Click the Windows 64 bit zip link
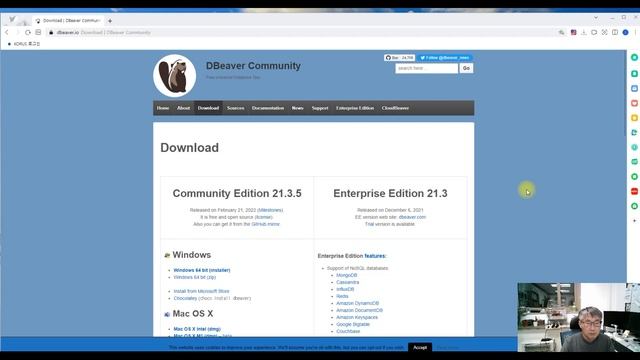This screenshot has width=640, height=360. click(195, 277)
